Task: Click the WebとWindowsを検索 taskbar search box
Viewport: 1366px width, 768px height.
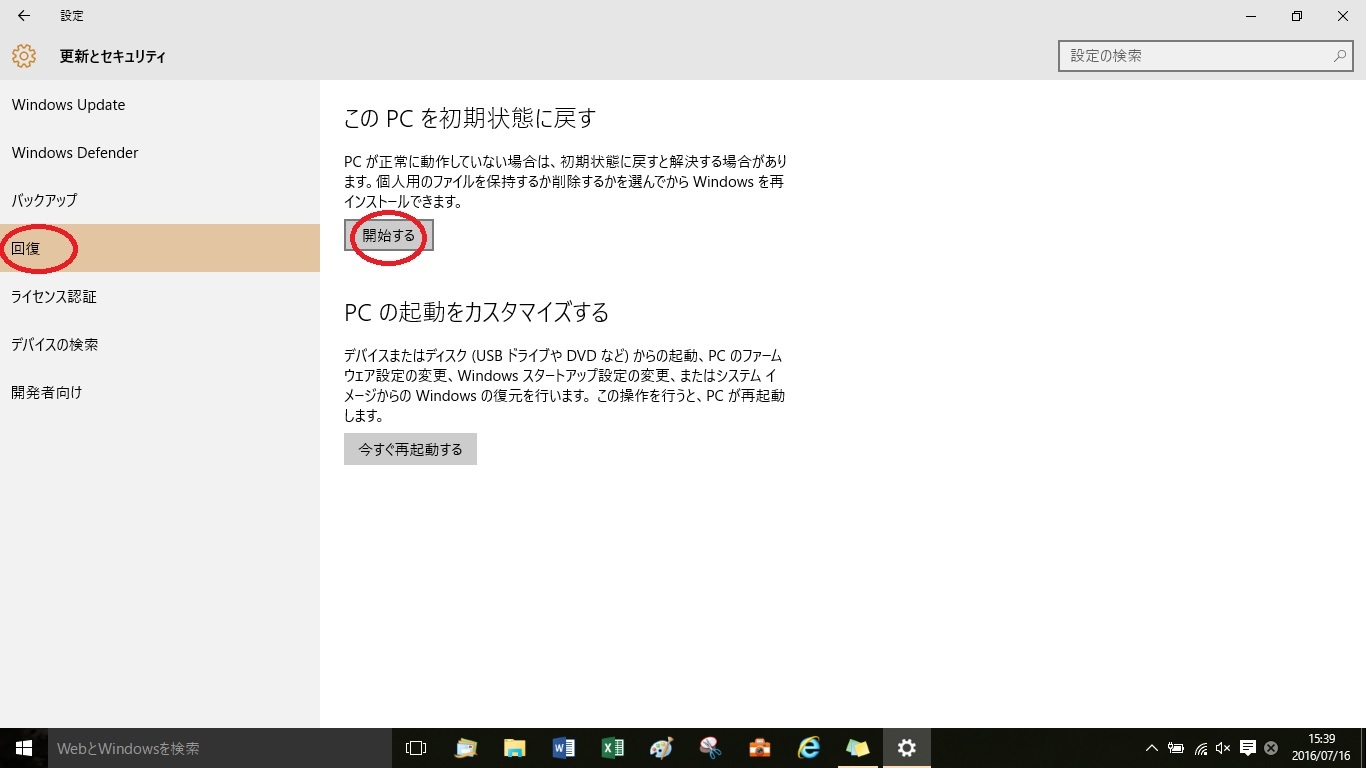Action: pyautogui.click(x=219, y=748)
